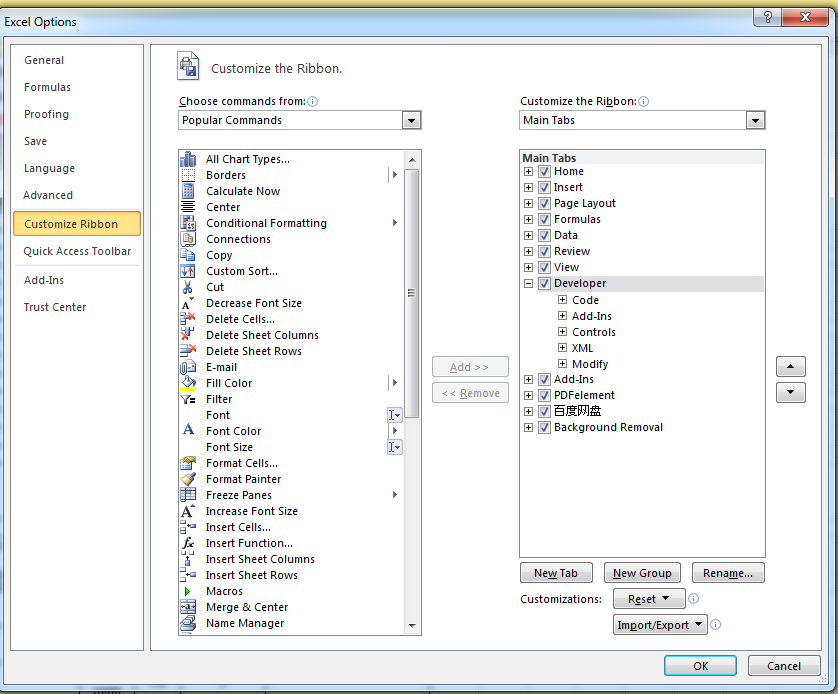Choose the Custom Sort icon
This screenshot has width=838, height=694.
click(188, 271)
